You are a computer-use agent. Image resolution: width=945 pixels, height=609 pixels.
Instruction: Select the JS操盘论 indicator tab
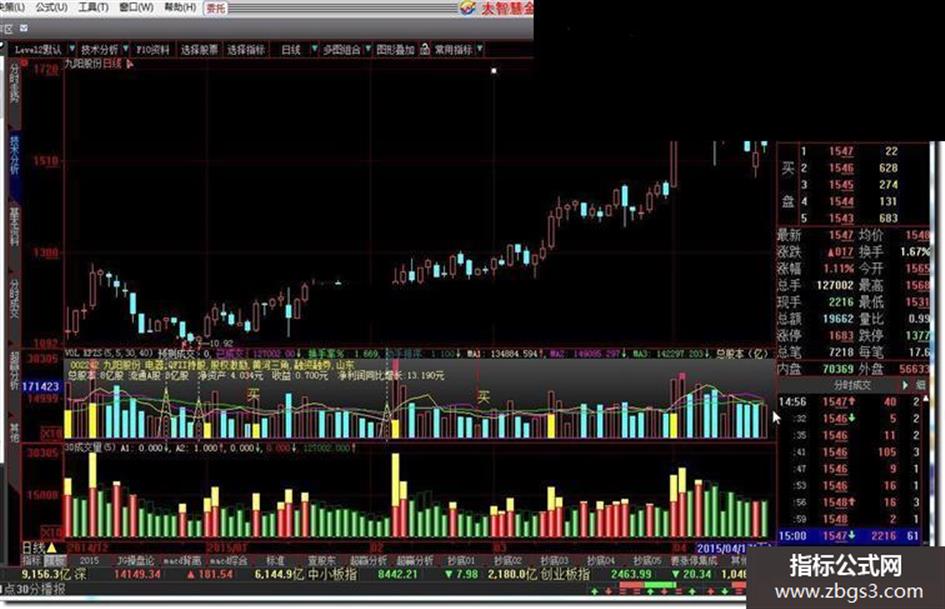pyautogui.click(x=136, y=561)
